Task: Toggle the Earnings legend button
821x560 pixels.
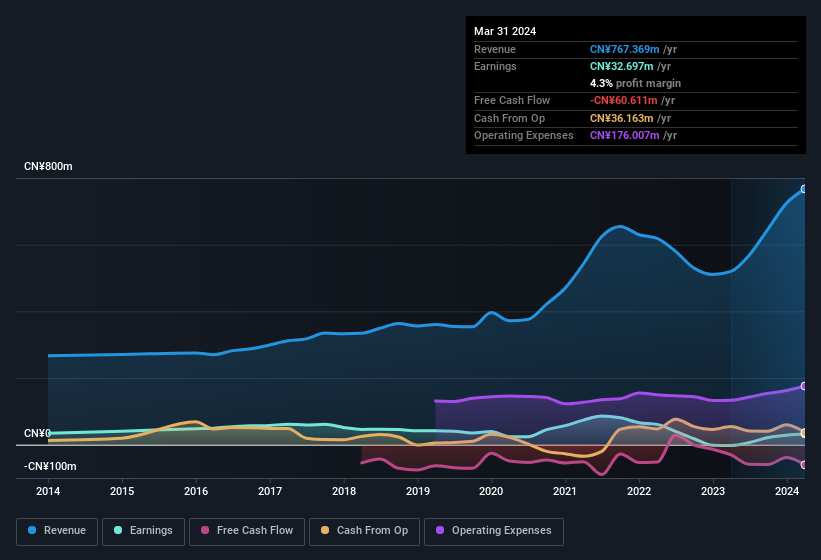Action: click(x=143, y=531)
